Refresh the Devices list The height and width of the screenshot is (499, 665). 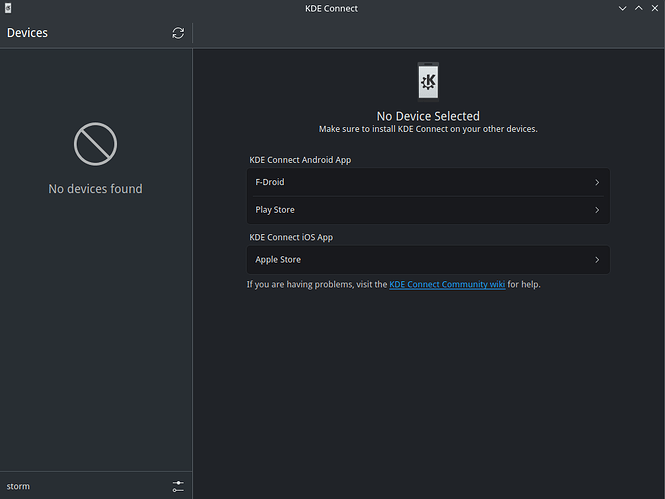tap(178, 33)
